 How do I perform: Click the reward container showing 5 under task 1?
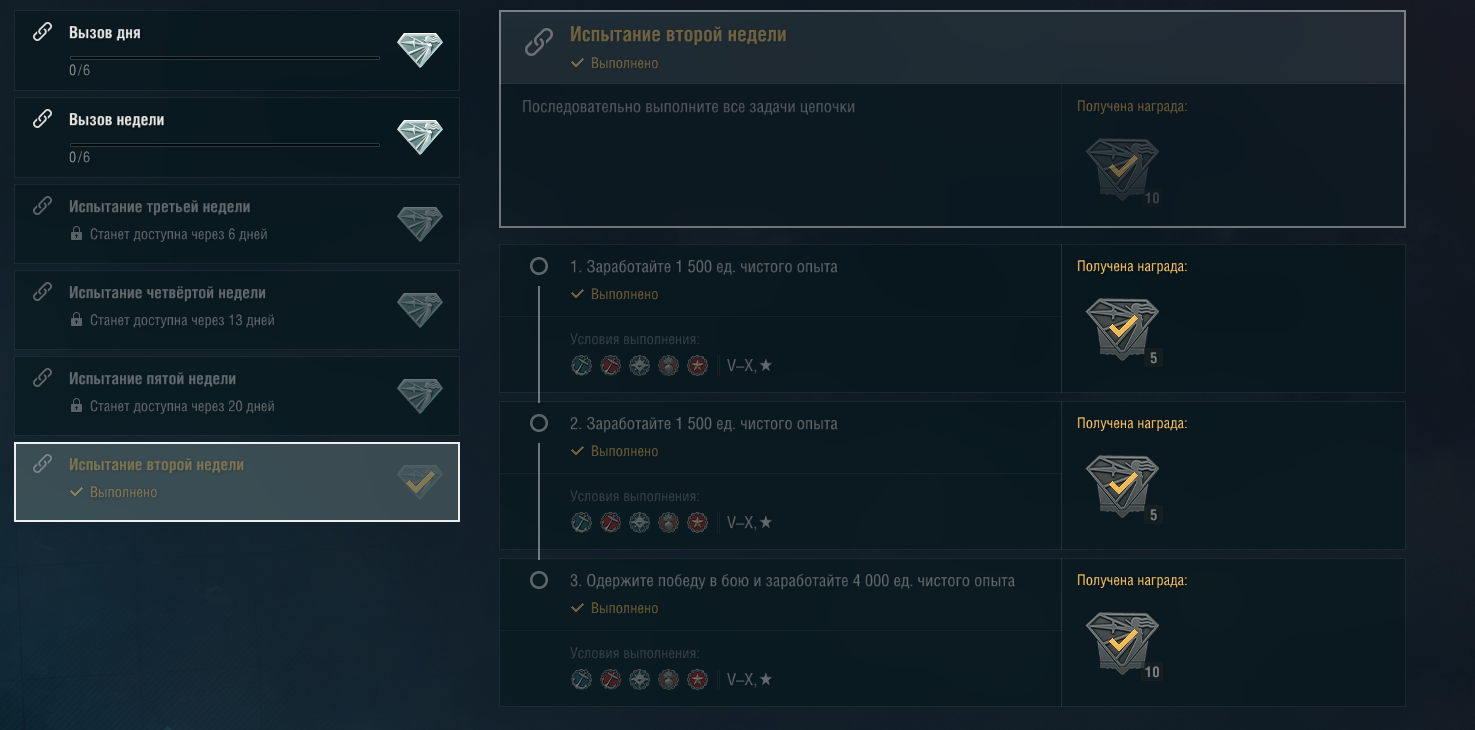point(1123,331)
